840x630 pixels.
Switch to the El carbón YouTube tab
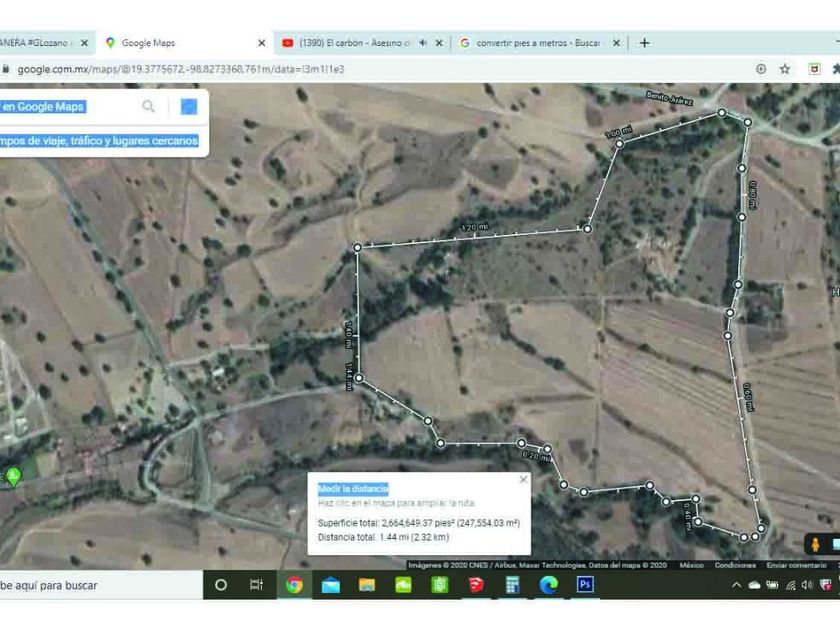pyautogui.click(x=350, y=43)
